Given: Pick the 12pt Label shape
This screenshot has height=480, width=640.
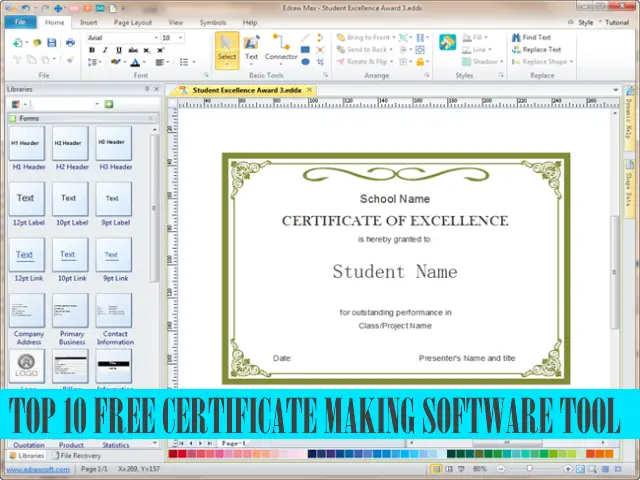Looking at the screenshot, I should pyautogui.click(x=25, y=199).
